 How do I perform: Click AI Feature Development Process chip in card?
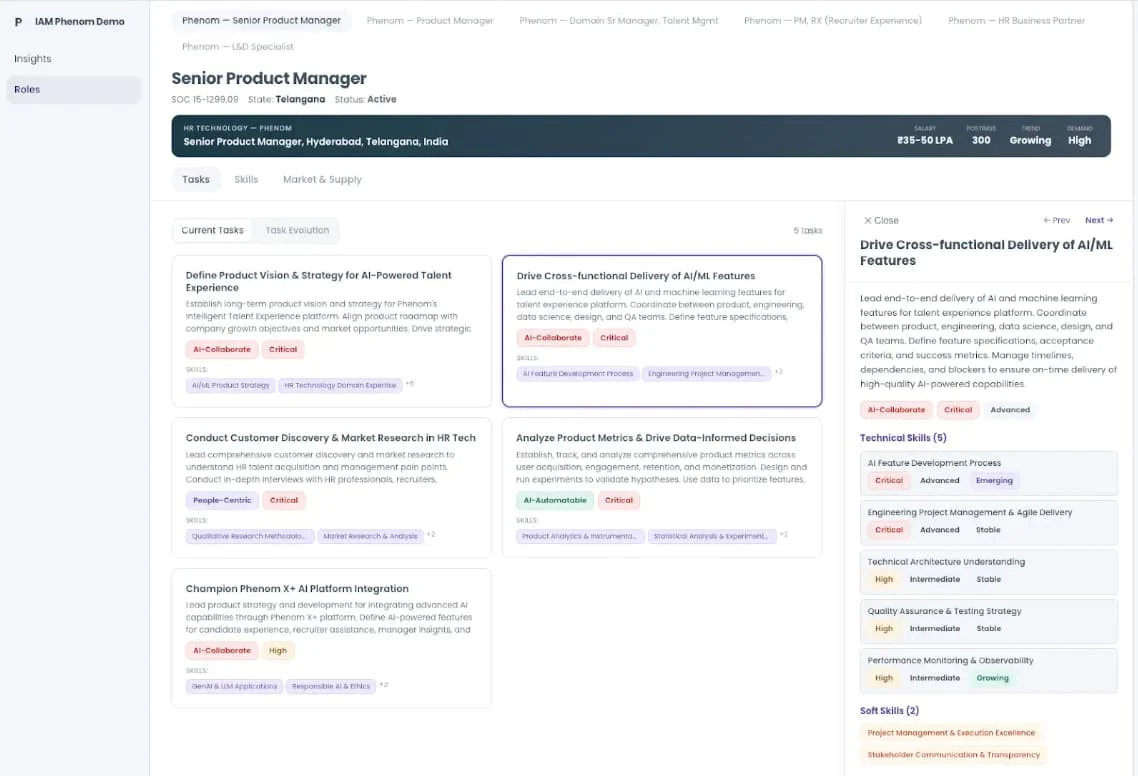[x=578, y=374]
